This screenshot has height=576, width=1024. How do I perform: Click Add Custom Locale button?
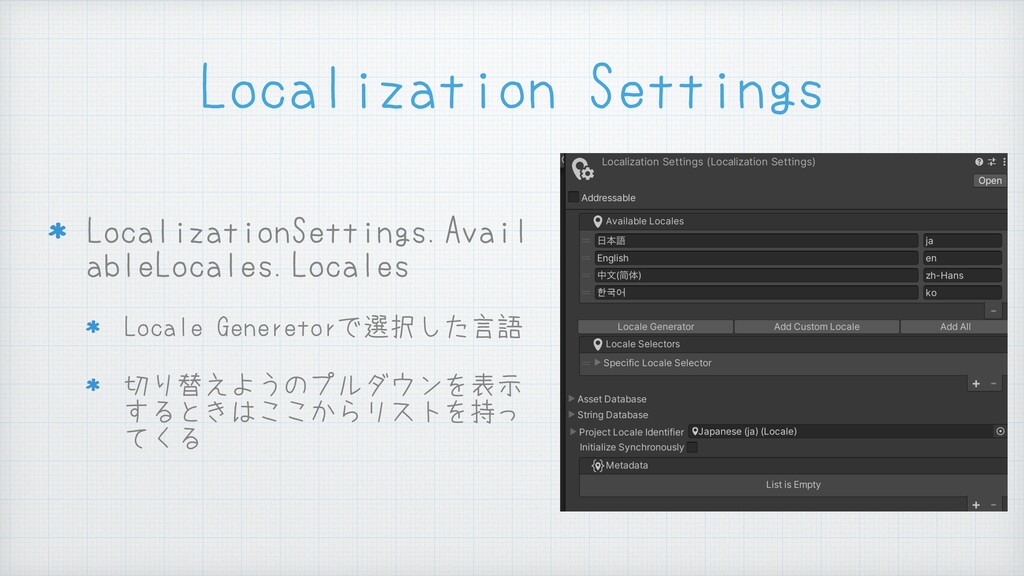pyautogui.click(x=816, y=327)
